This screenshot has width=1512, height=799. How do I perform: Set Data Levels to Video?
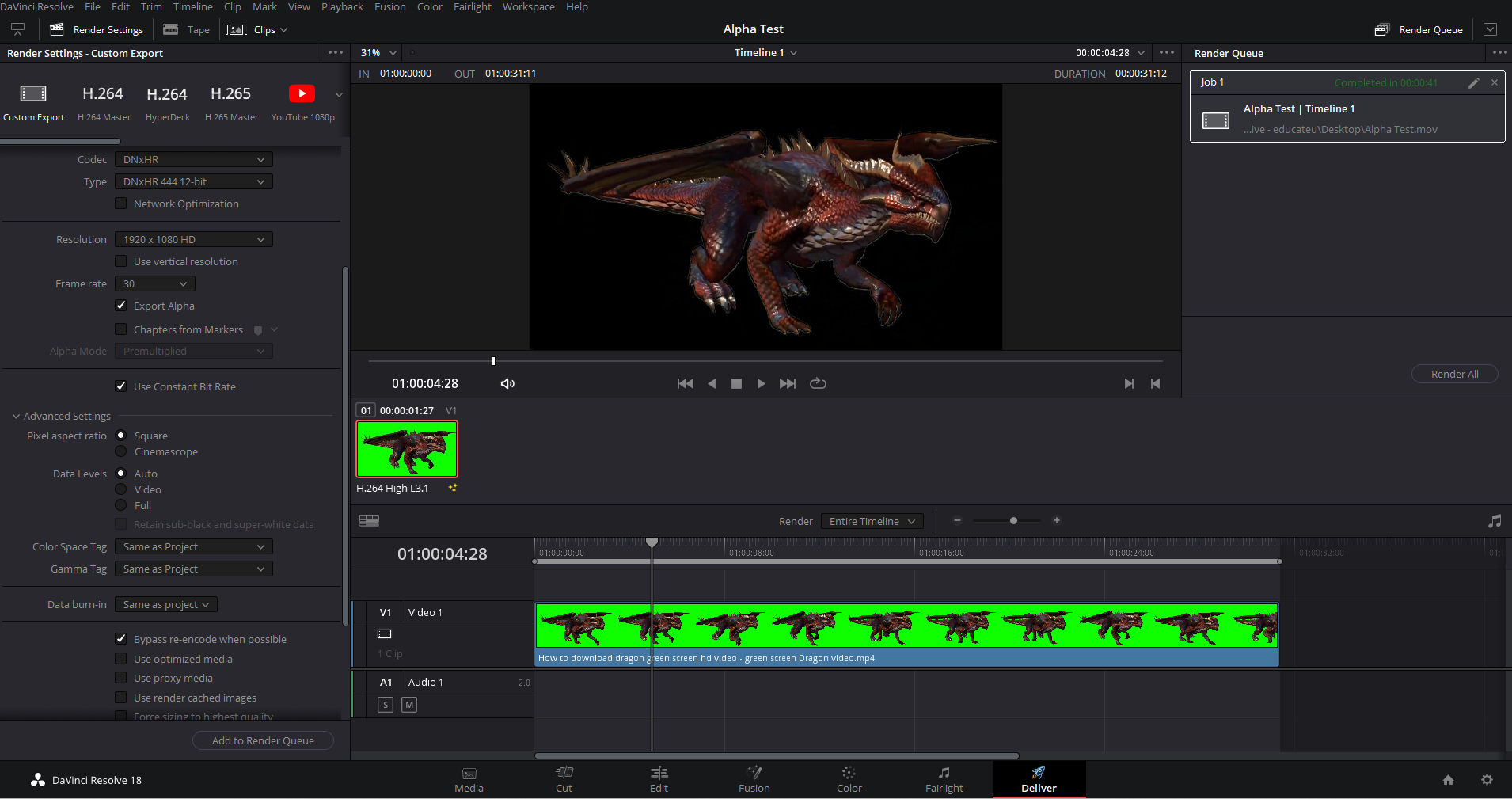point(121,489)
